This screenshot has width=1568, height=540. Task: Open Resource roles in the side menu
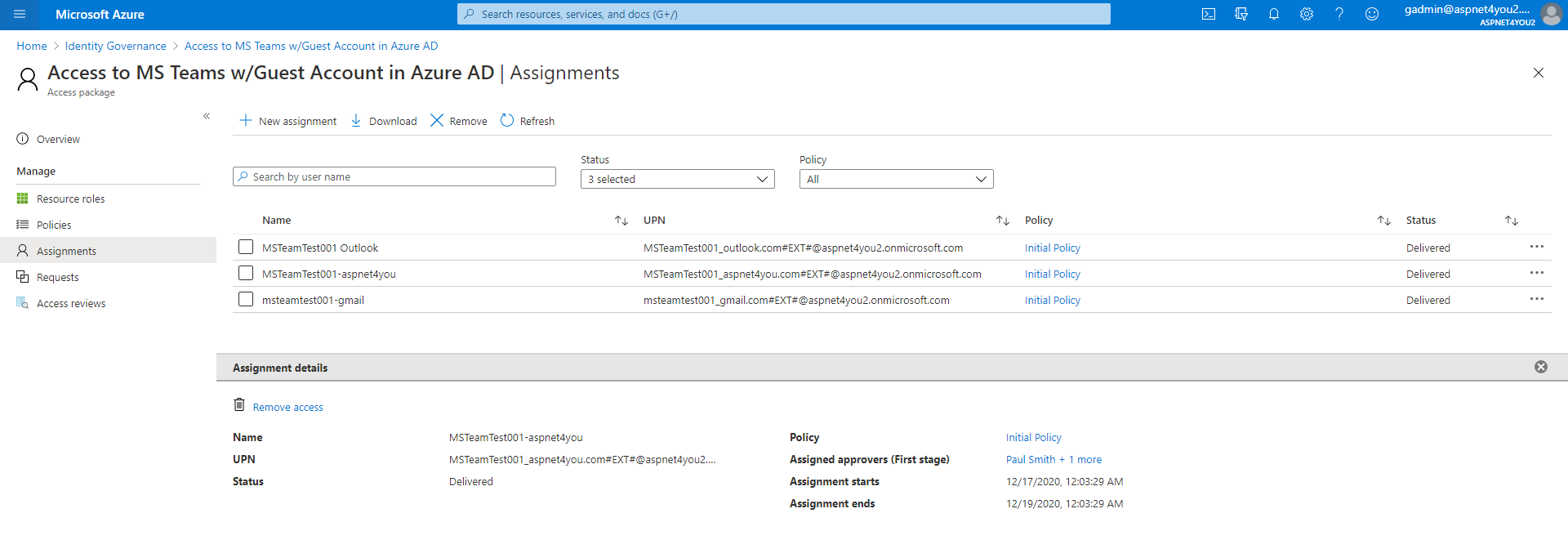pos(70,199)
